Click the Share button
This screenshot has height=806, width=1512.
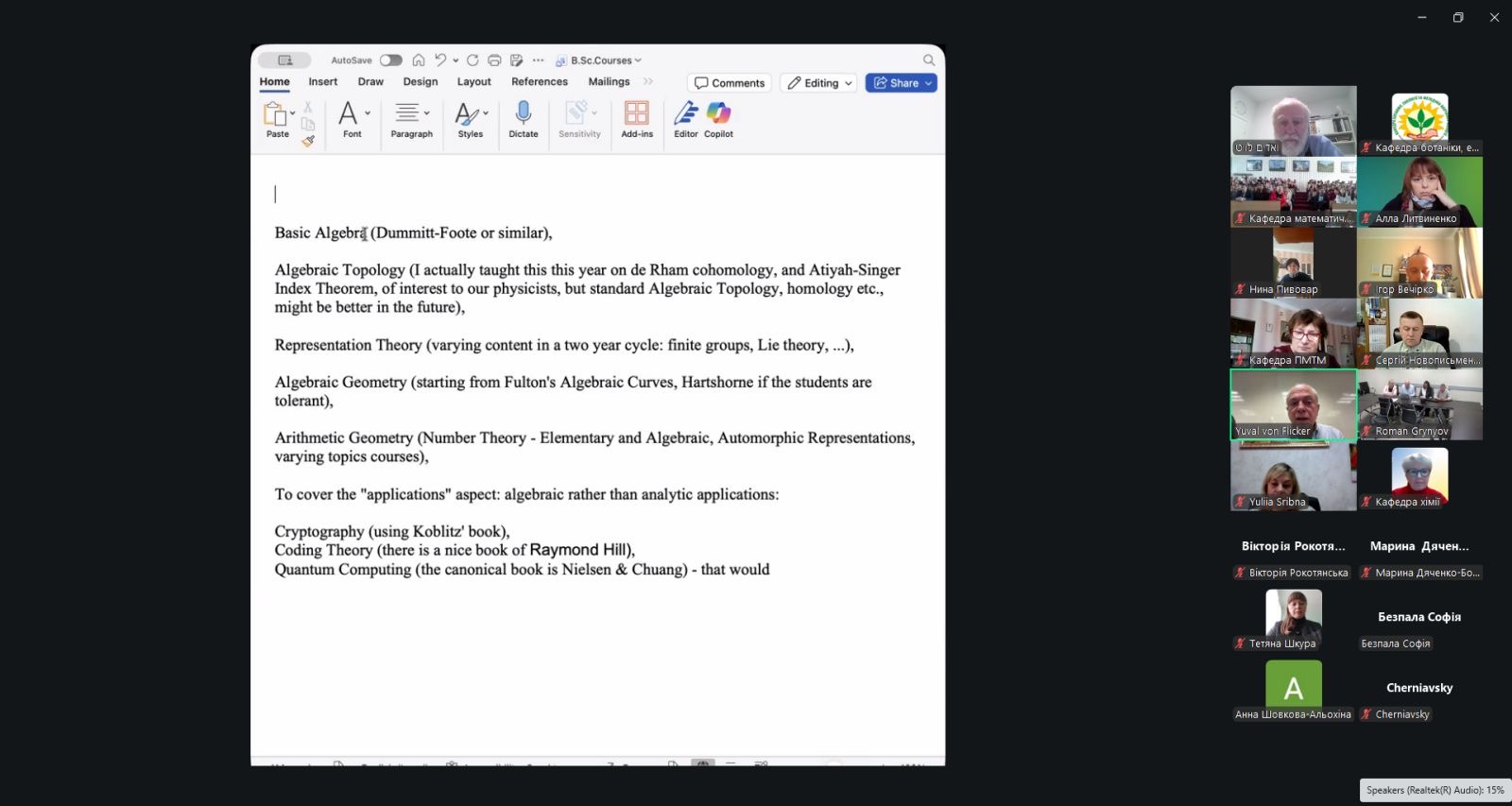point(901,83)
